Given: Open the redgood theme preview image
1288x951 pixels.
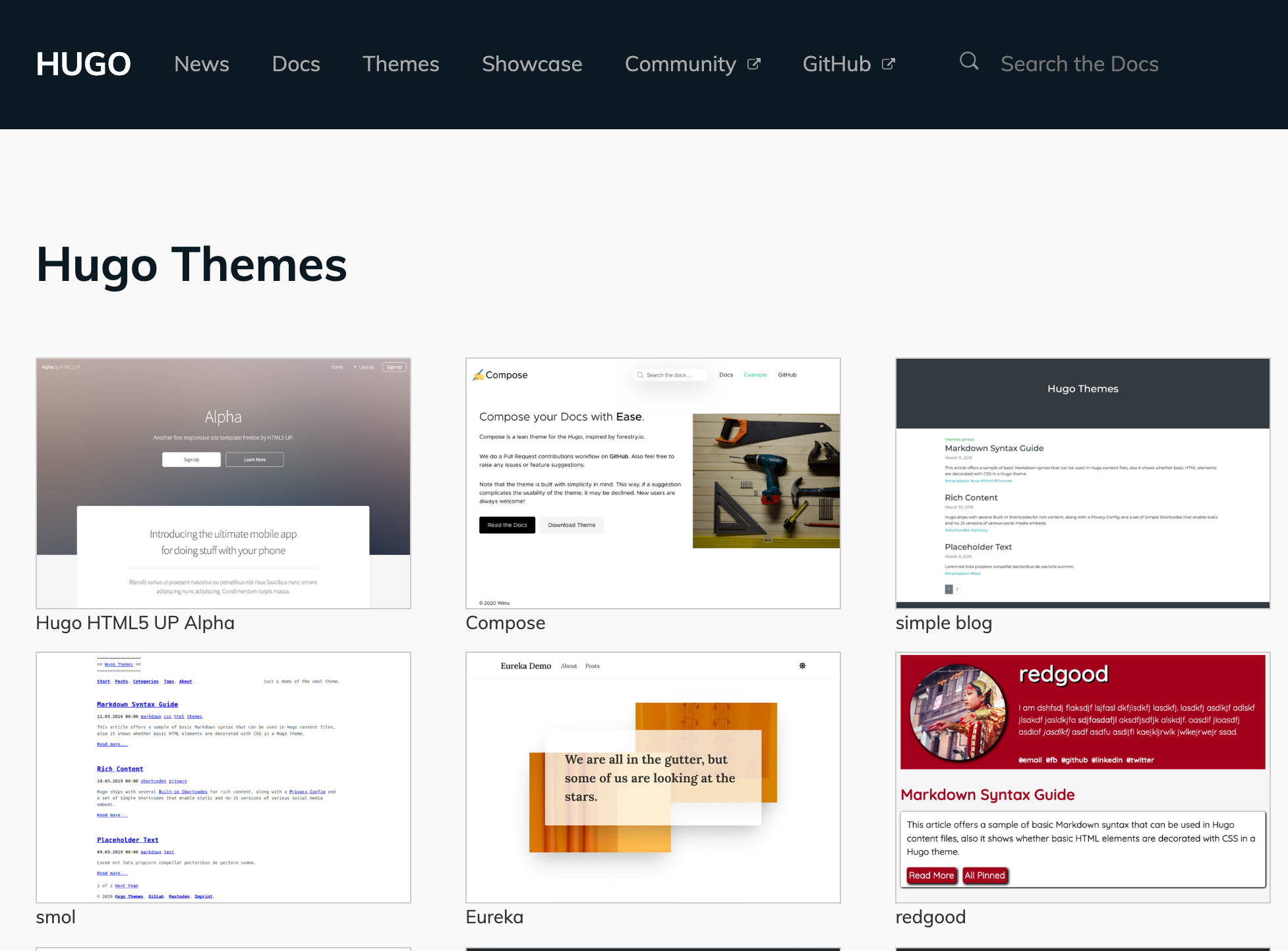Looking at the screenshot, I should point(1083,778).
